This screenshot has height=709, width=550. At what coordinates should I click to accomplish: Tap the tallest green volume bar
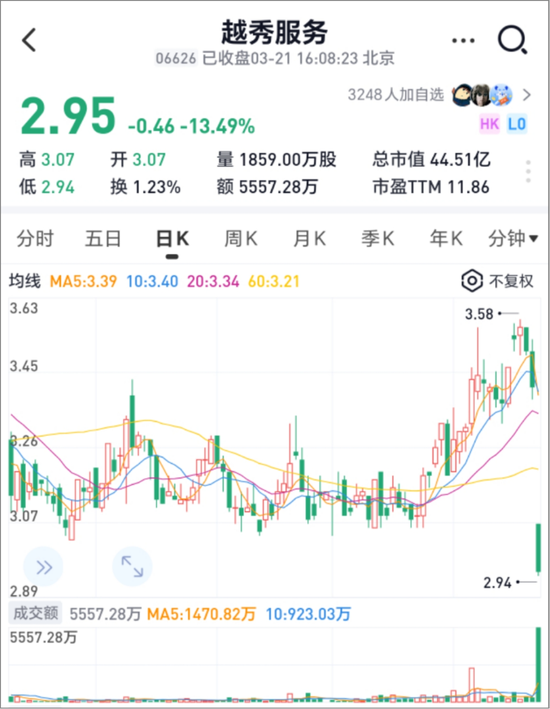538,664
